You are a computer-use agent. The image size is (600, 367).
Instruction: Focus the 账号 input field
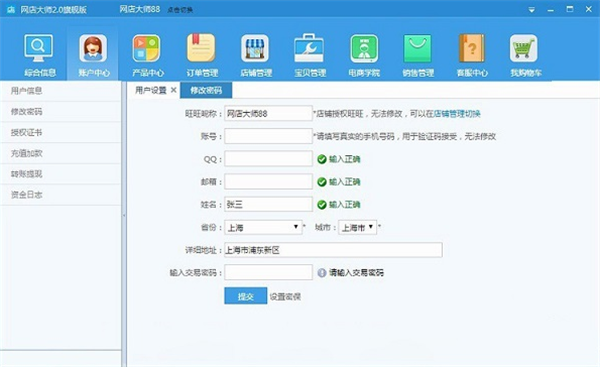tap(269, 136)
